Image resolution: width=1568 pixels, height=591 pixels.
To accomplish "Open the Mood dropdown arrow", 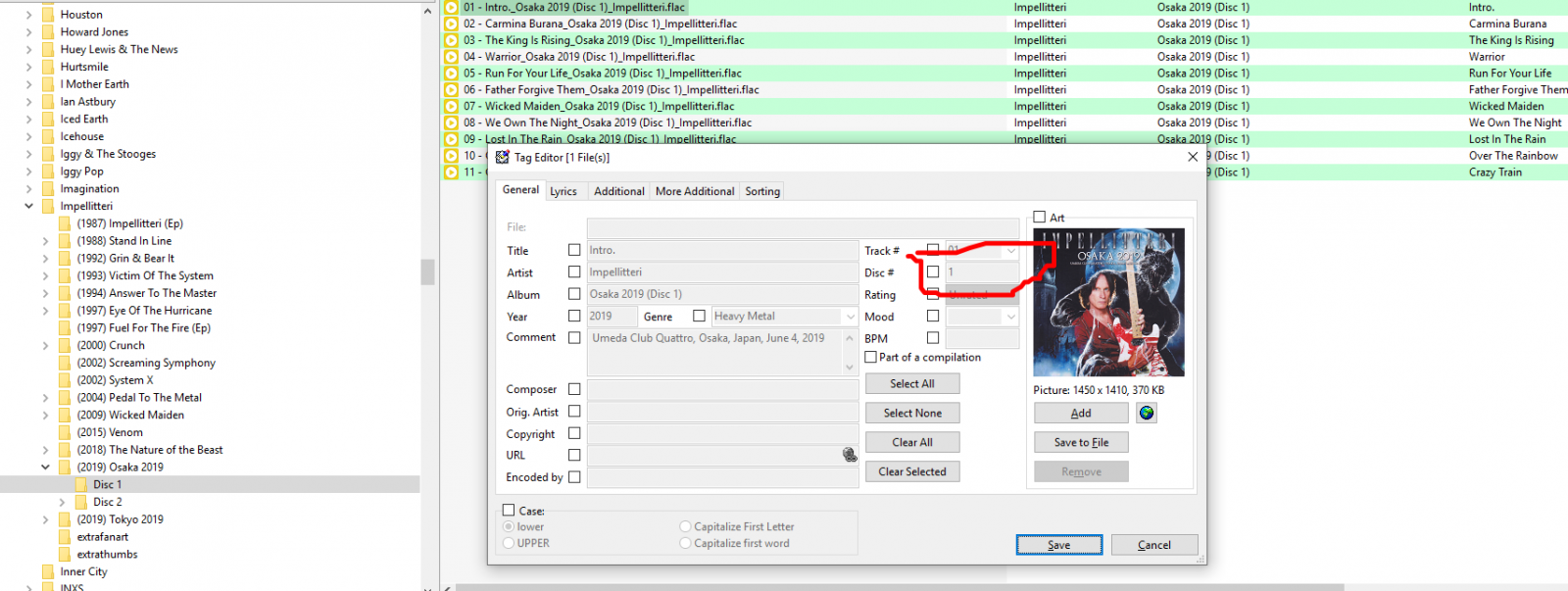I will [1011, 317].
